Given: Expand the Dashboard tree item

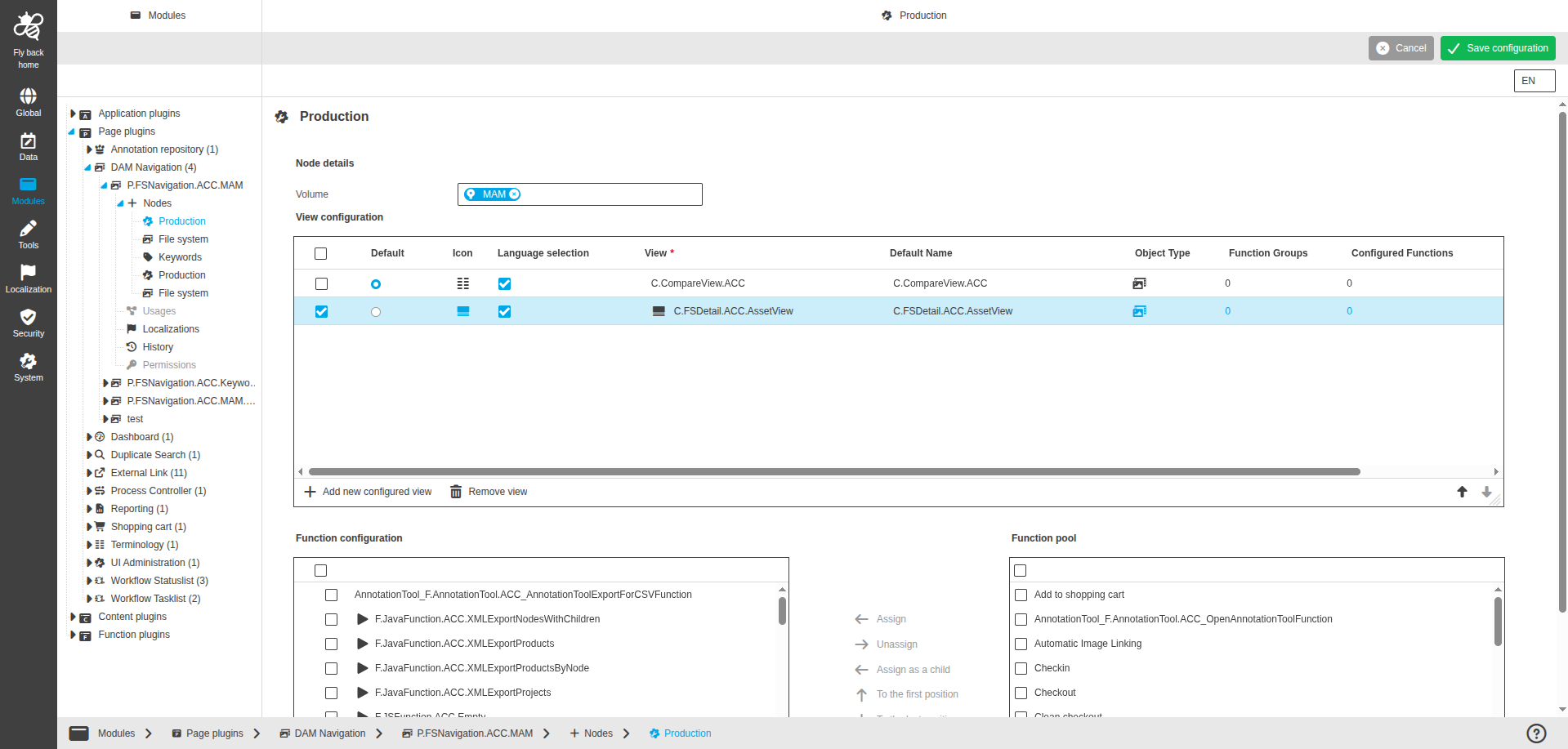Looking at the screenshot, I should pyautogui.click(x=88, y=437).
